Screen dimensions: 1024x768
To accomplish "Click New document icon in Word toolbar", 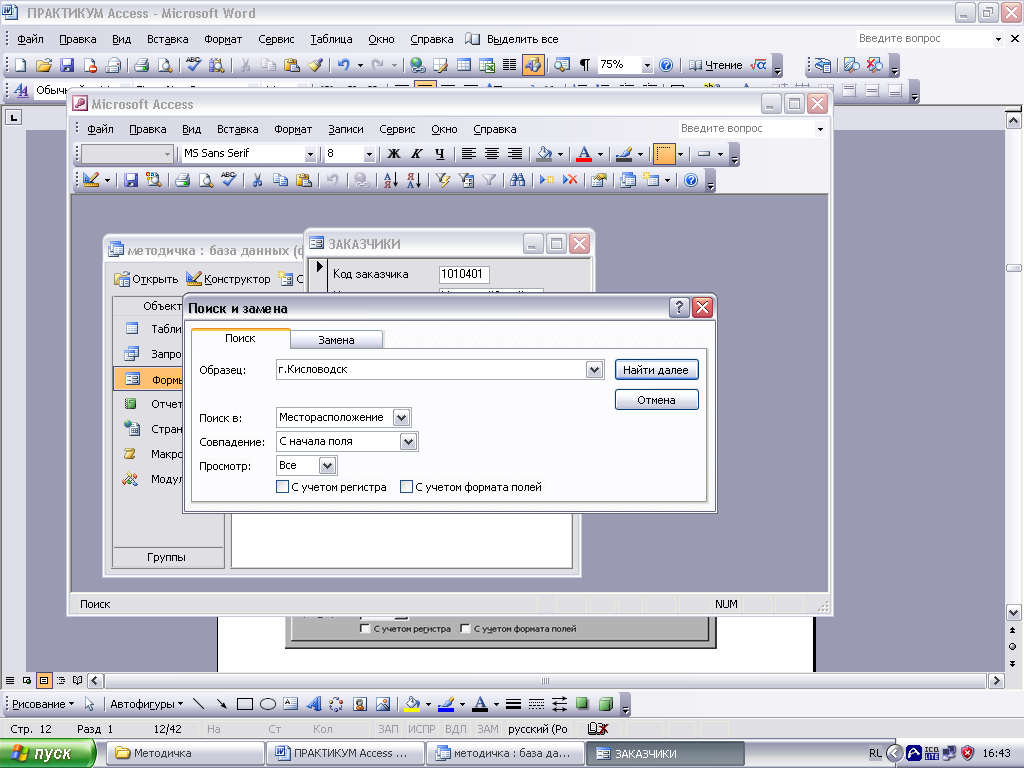I will click(x=20, y=65).
